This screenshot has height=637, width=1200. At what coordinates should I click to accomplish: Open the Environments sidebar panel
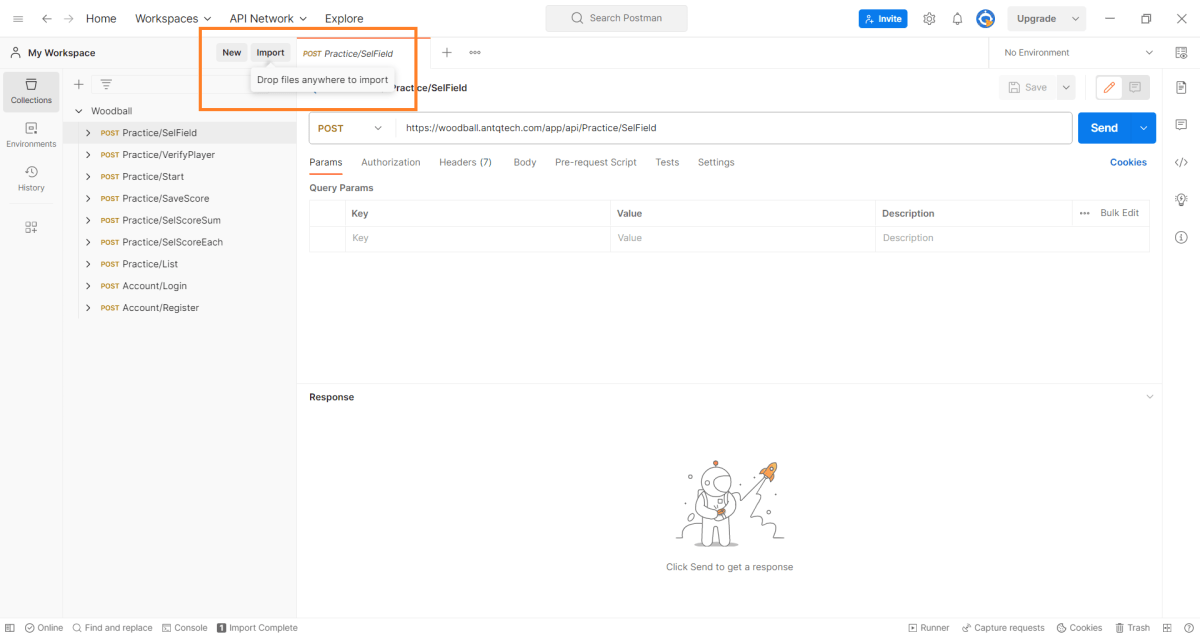(x=31, y=135)
